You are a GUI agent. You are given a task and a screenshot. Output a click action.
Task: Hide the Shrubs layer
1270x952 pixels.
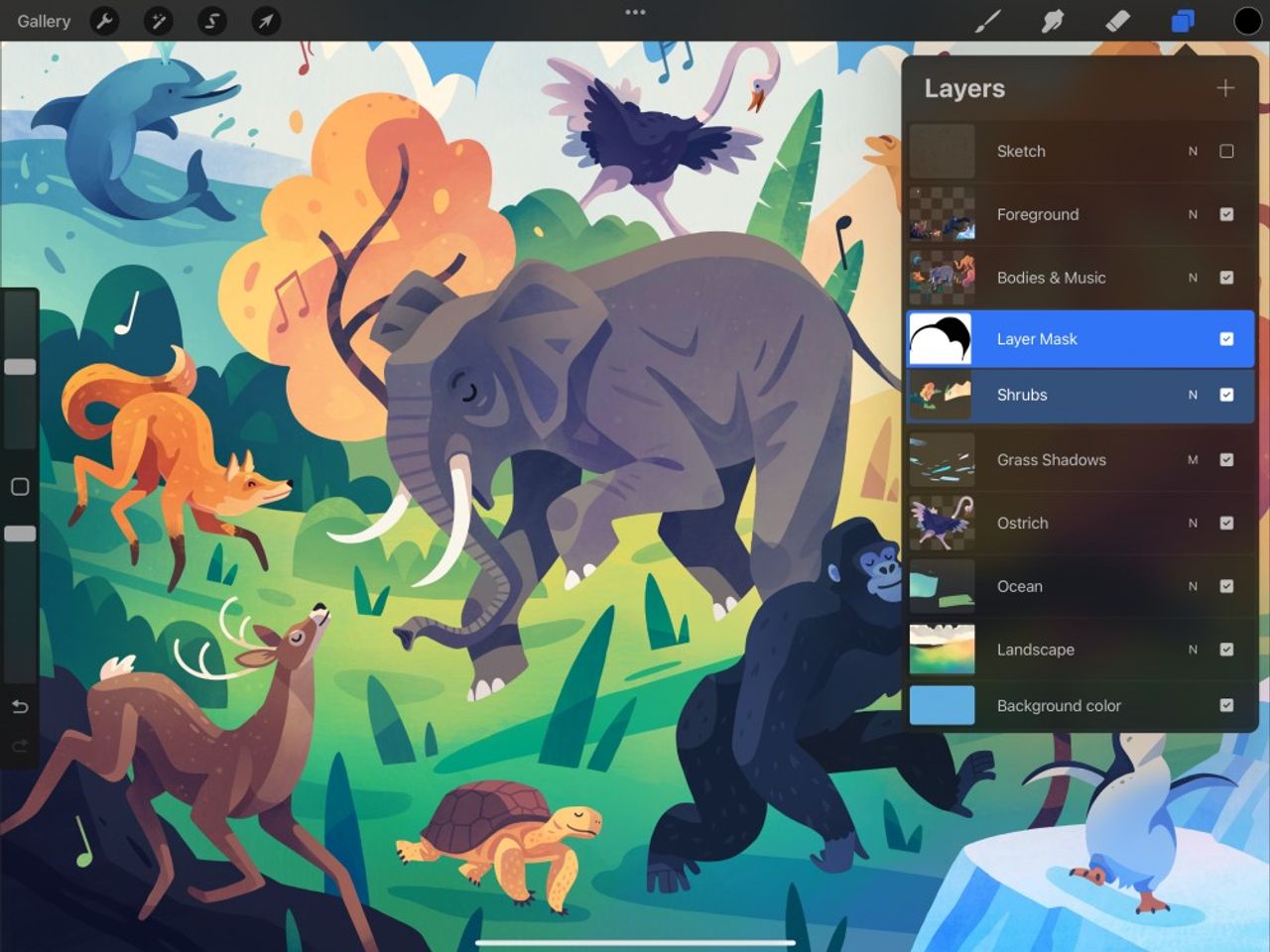coord(1226,395)
